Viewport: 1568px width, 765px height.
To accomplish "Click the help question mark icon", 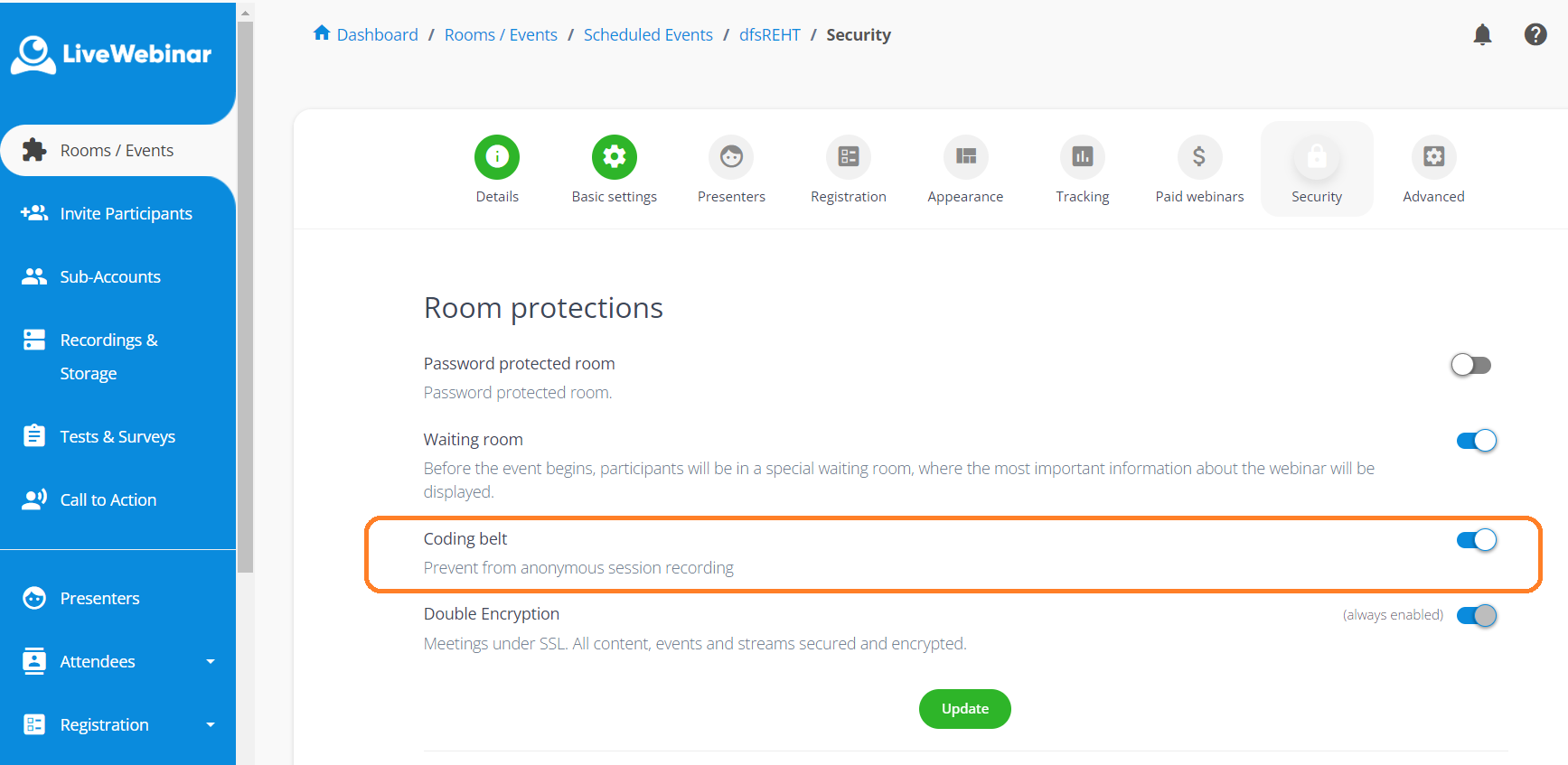I will [x=1535, y=34].
